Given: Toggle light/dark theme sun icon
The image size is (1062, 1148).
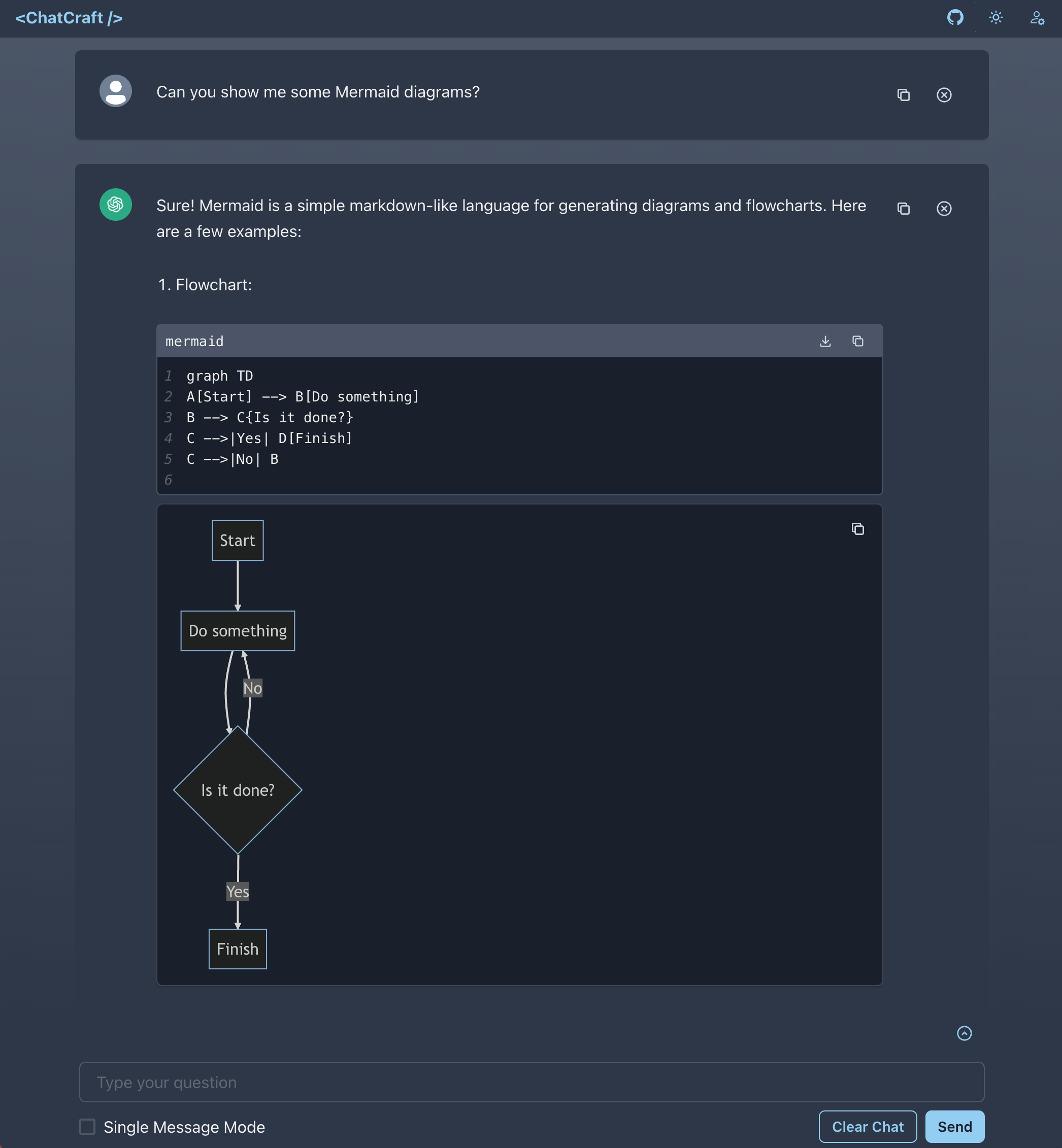Looking at the screenshot, I should click(996, 18).
